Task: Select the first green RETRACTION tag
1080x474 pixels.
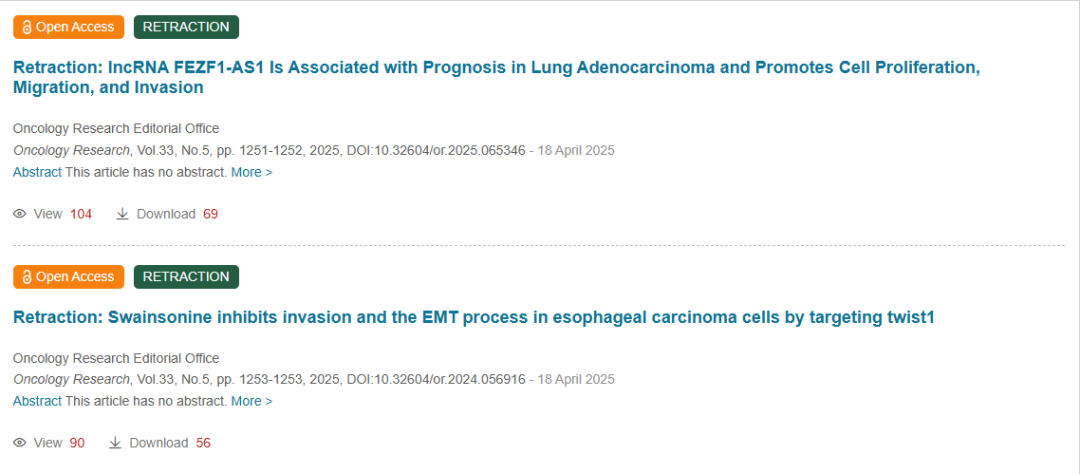Action: point(186,27)
